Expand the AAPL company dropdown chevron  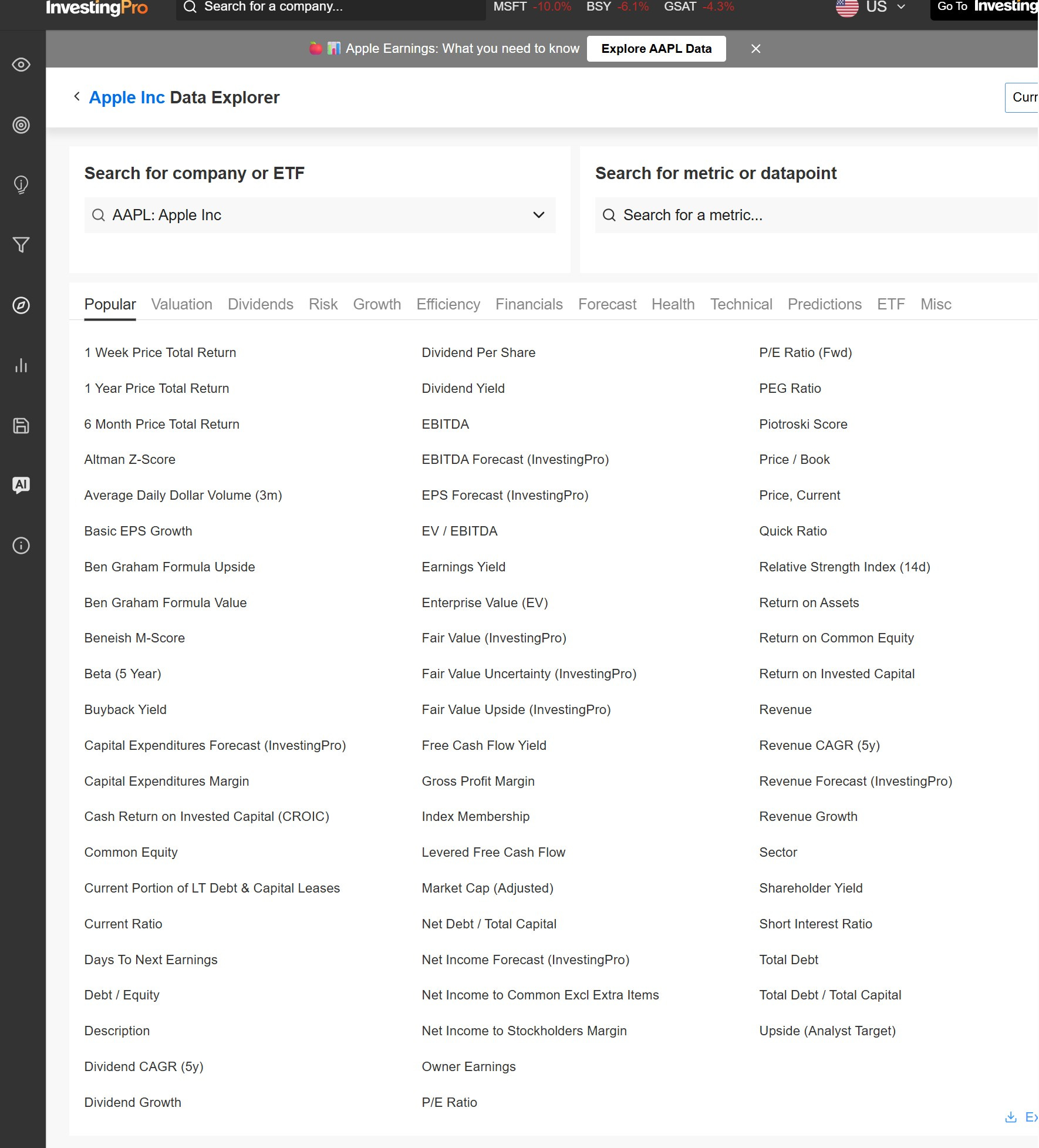[538, 215]
